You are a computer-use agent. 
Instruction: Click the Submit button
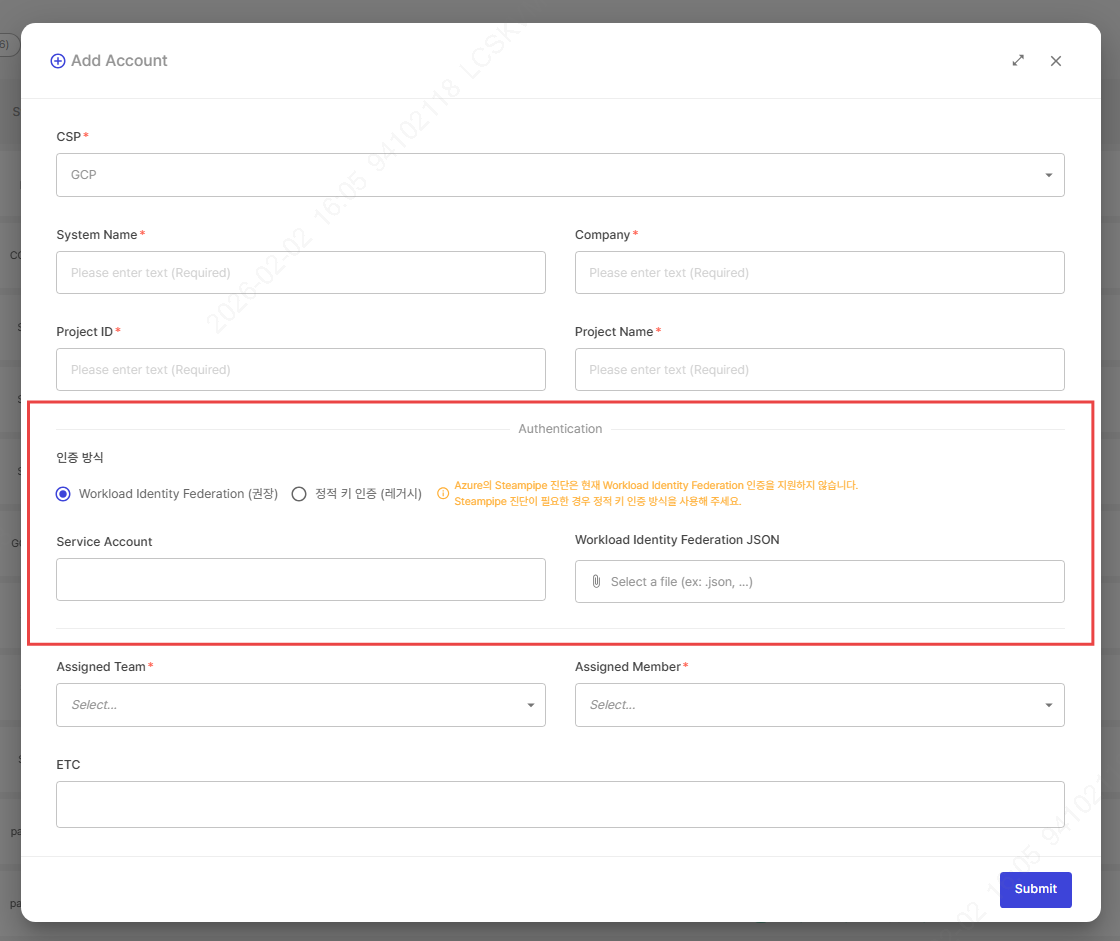[x=1035, y=889]
